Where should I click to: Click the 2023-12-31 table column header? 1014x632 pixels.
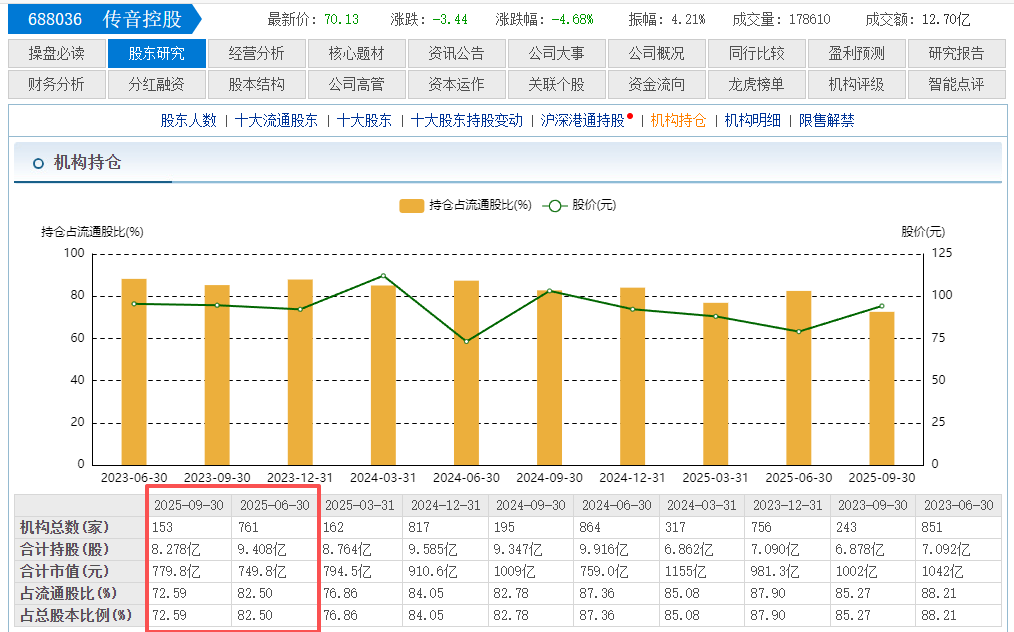[x=788, y=505]
